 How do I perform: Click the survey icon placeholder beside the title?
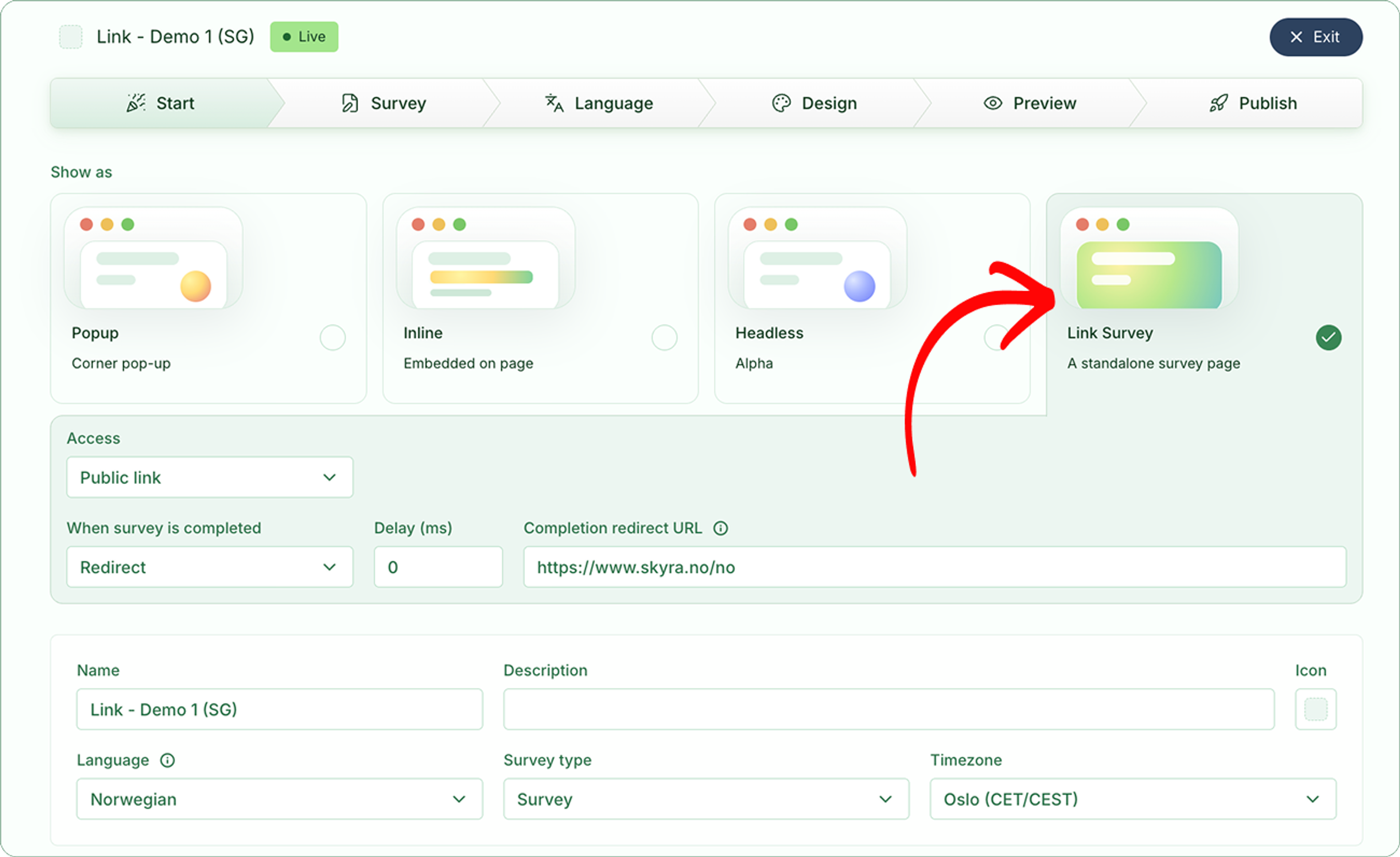coord(71,37)
